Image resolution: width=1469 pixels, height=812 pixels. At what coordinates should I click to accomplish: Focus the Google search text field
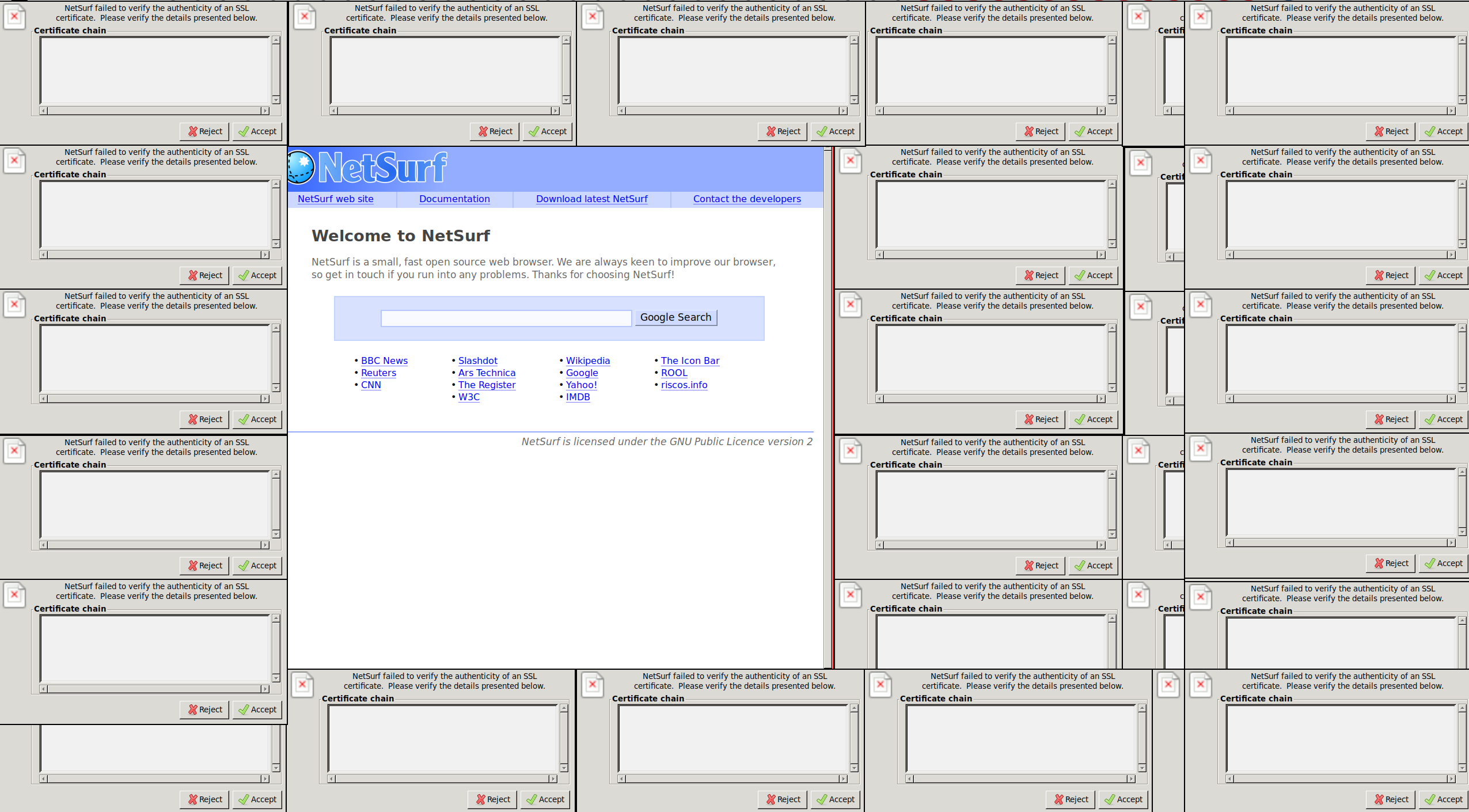(506, 318)
